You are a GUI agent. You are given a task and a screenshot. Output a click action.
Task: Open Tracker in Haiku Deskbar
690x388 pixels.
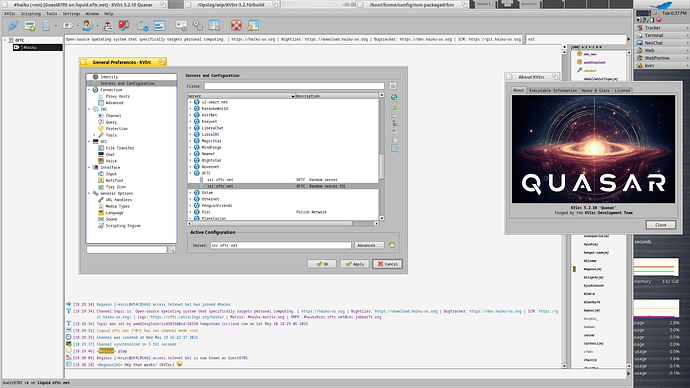pyautogui.click(x=661, y=28)
